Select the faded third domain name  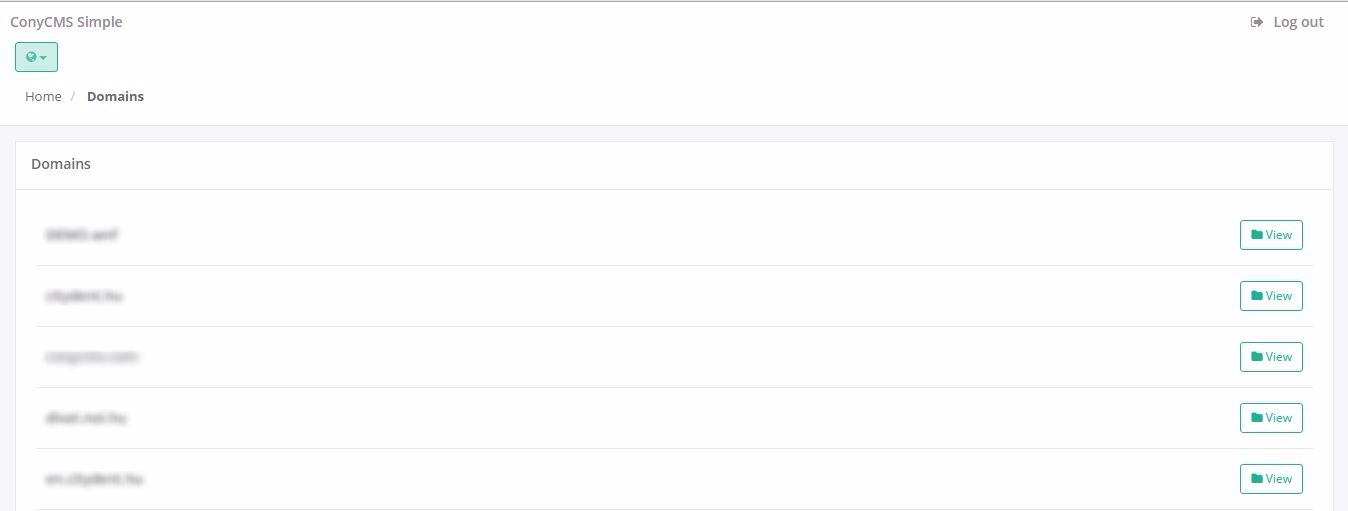[x=91, y=357]
